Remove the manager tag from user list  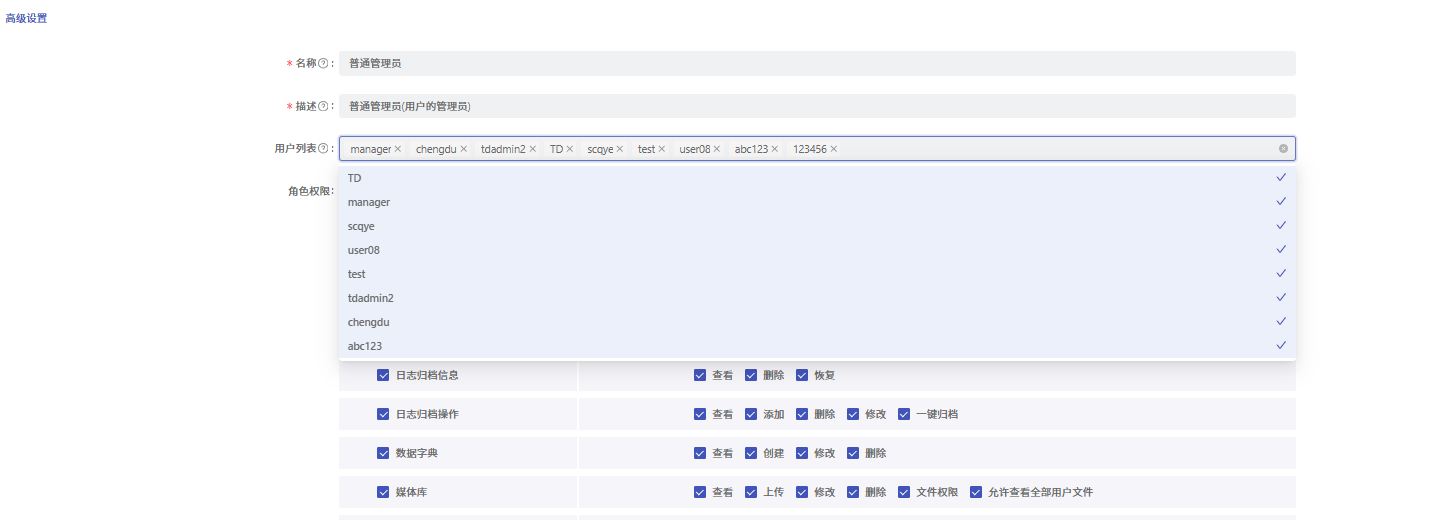tap(398, 149)
